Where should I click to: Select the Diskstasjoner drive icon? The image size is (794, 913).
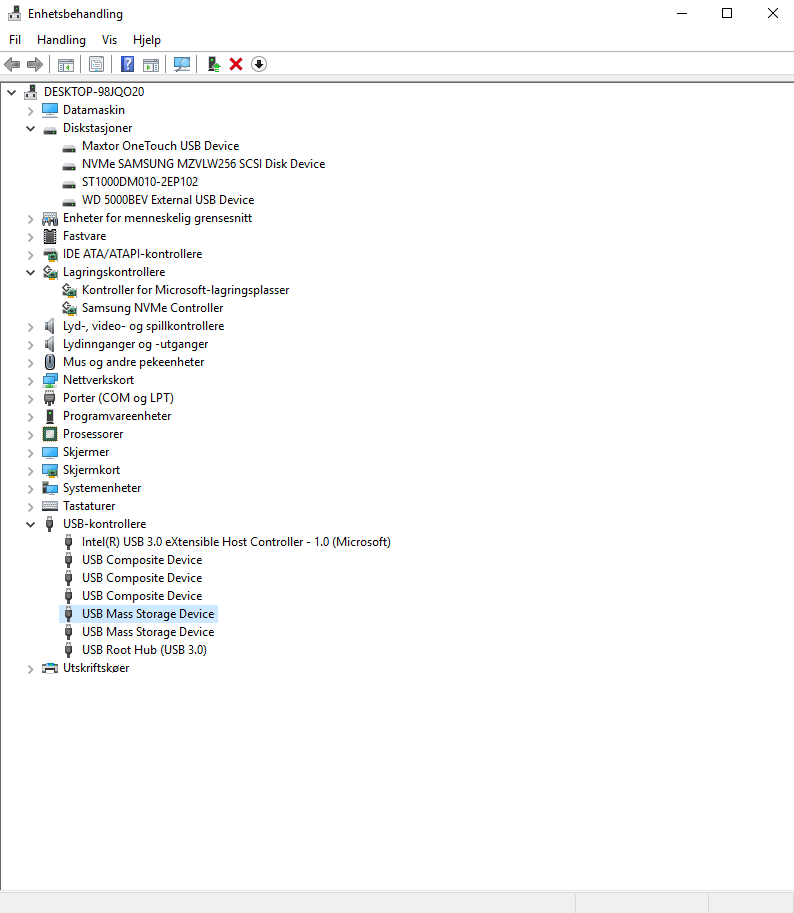[x=50, y=129]
